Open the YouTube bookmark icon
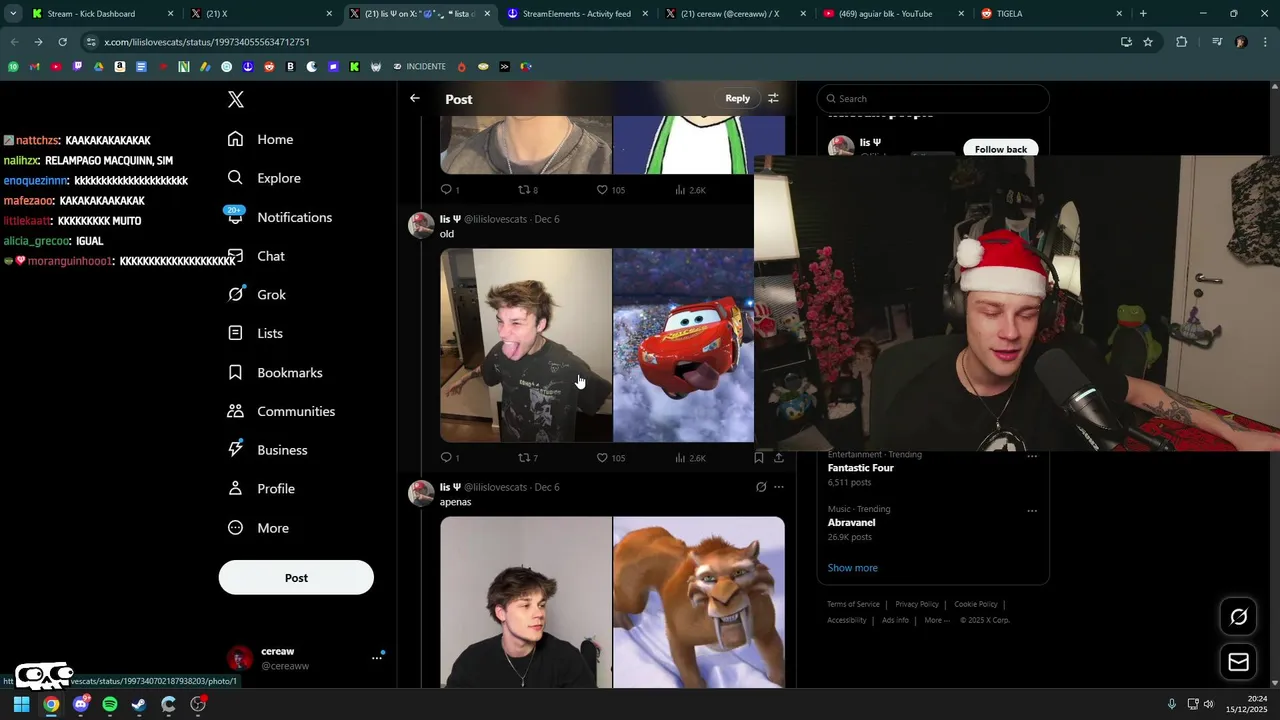Screen dimensions: 1280x720 [56, 67]
